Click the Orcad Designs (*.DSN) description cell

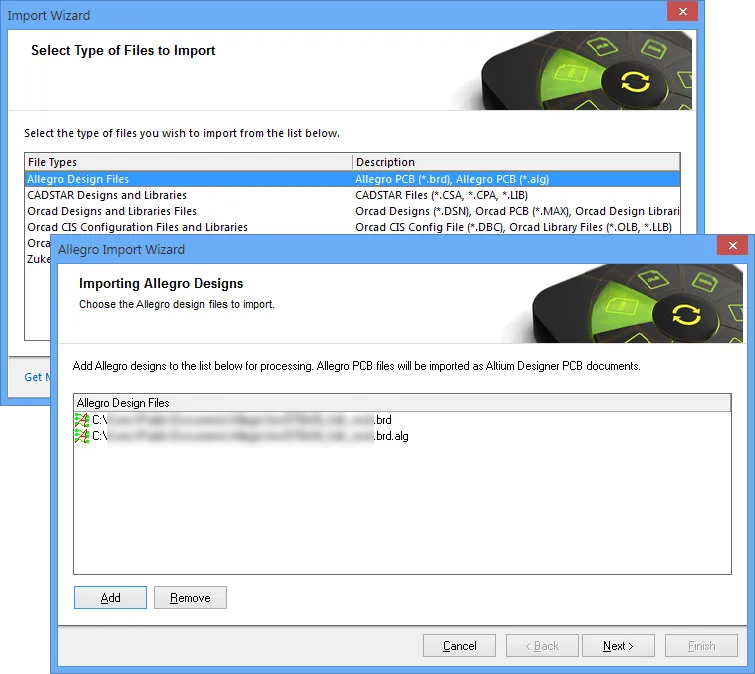click(x=517, y=211)
